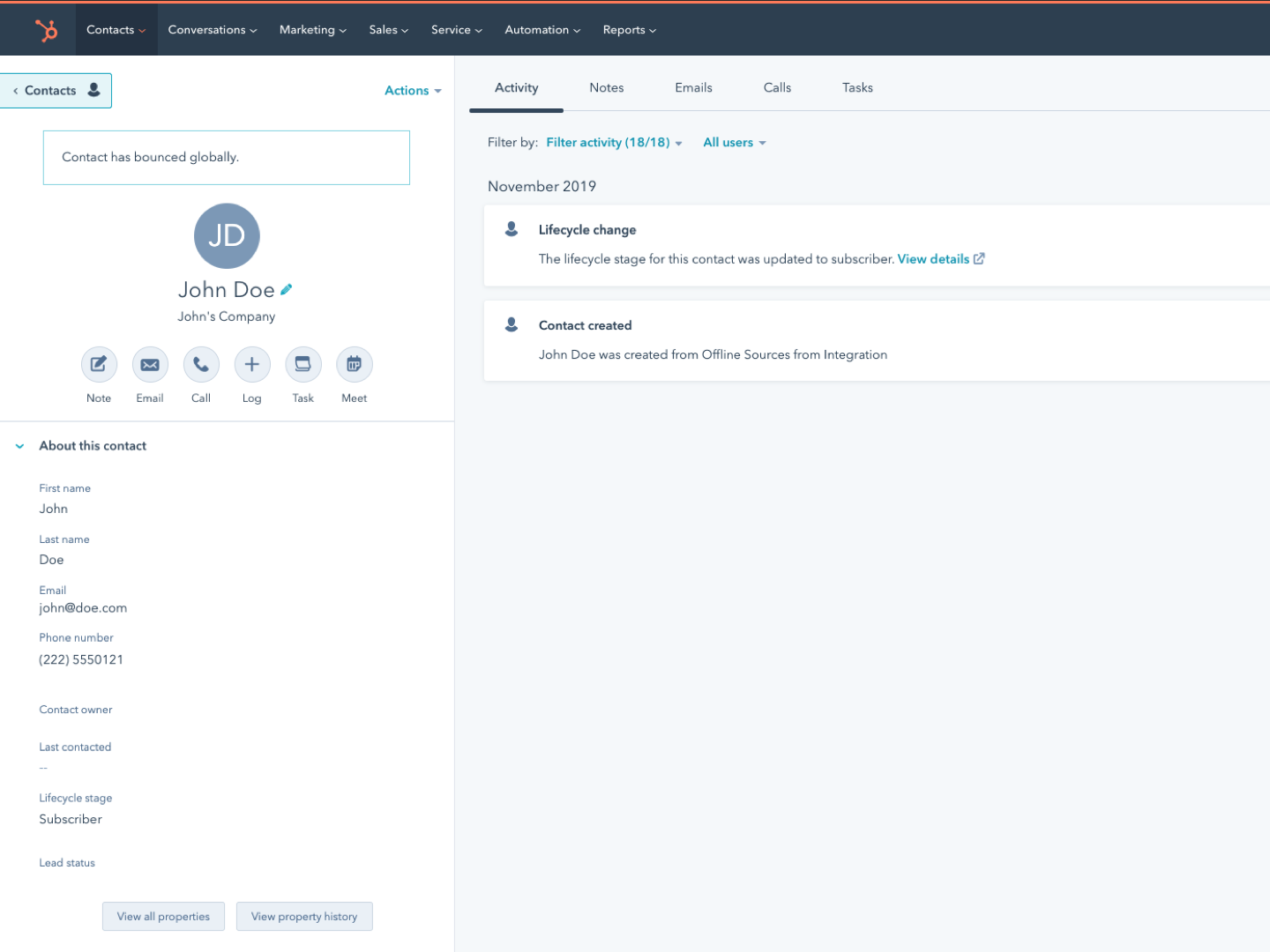Edit John Doe's name with the pencil icon
Image resolution: width=1270 pixels, height=952 pixels.
[x=286, y=289]
